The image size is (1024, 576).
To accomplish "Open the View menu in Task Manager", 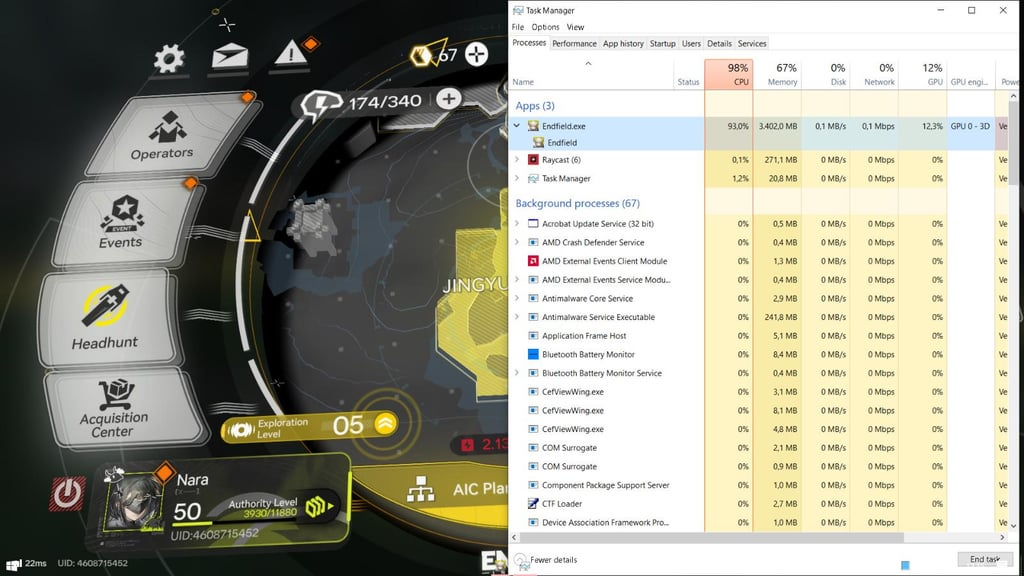I will click(x=575, y=27).
